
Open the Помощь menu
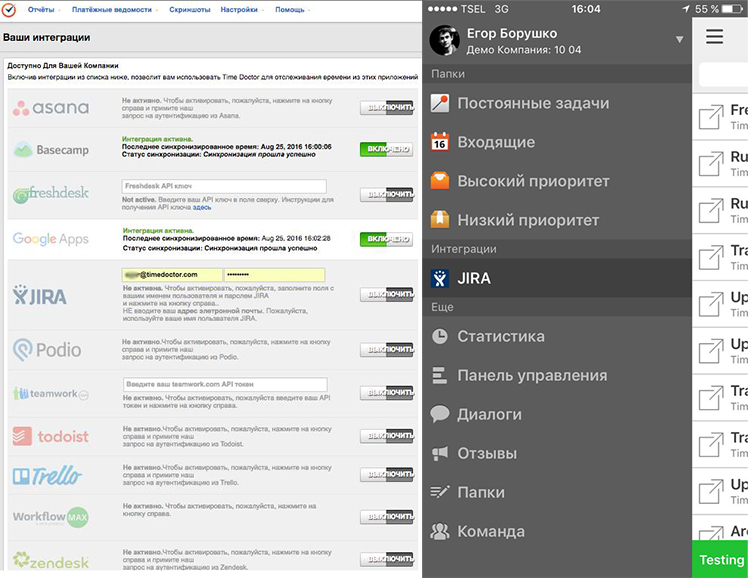292,10
